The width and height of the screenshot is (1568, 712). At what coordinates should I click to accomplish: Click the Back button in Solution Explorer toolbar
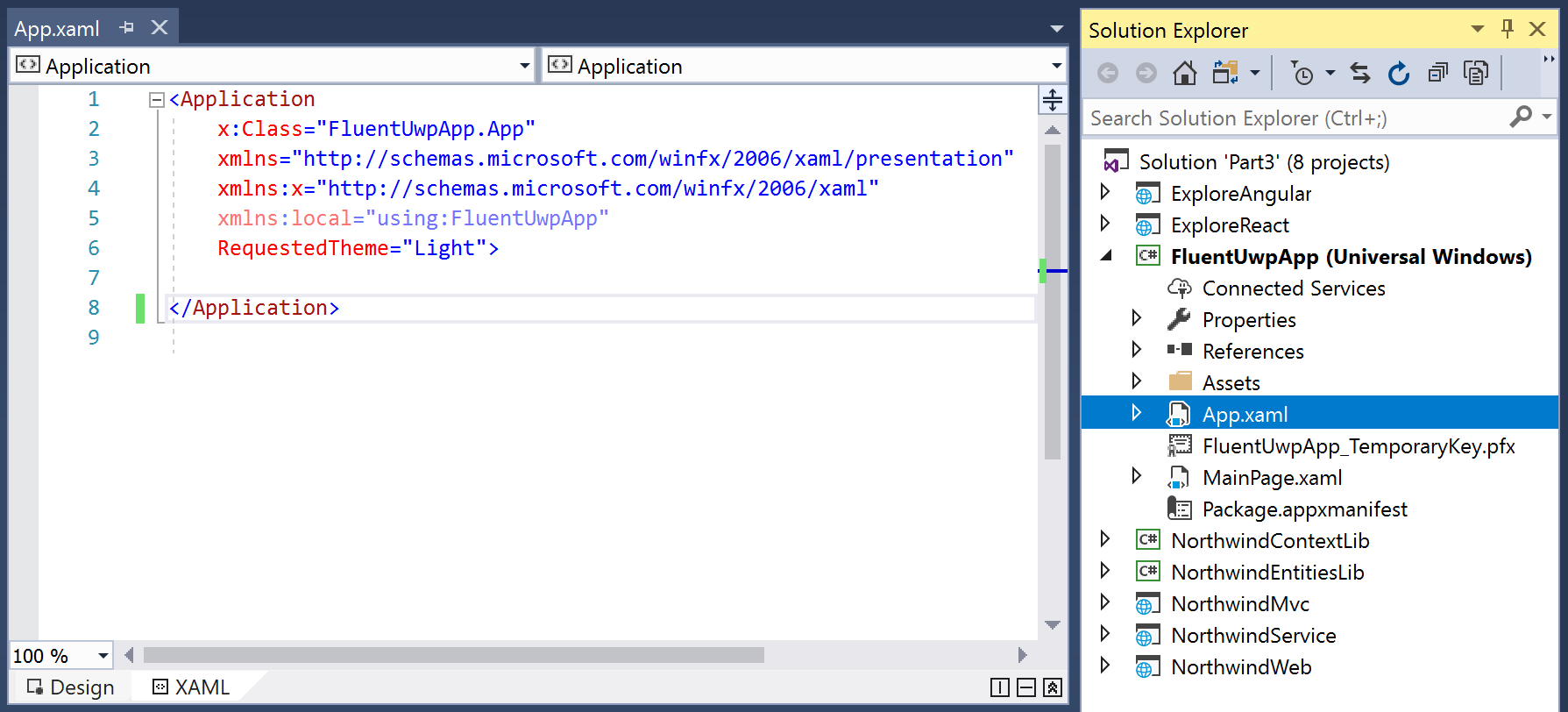tap(1108, 73)
